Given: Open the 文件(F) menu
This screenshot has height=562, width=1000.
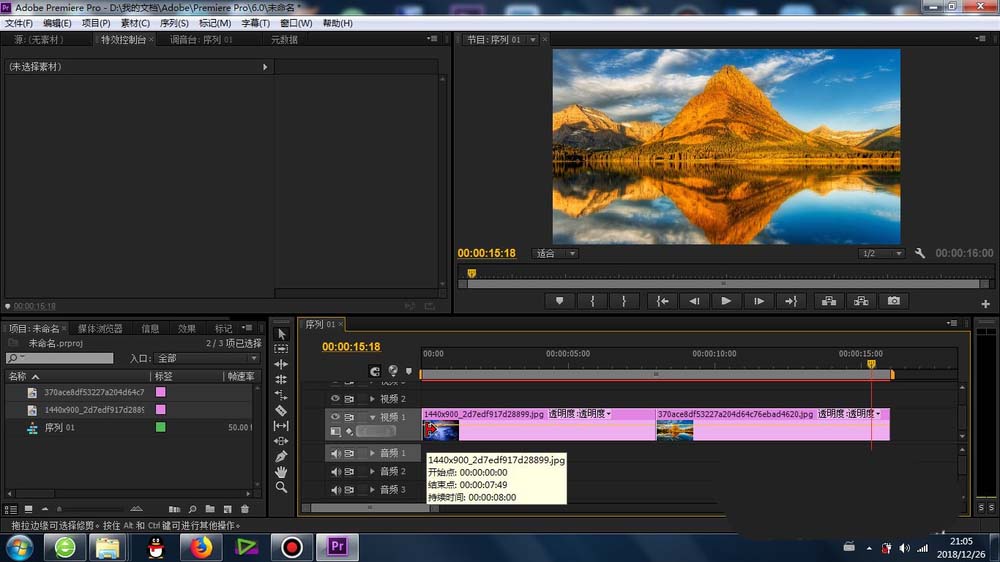Looking at the screenshot, I should click(18, 23).
